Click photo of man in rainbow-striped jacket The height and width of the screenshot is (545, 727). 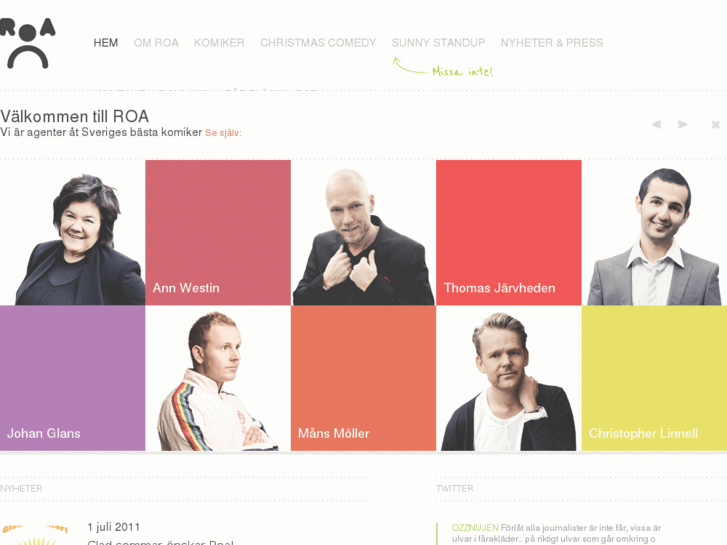[x=218, y=378]
